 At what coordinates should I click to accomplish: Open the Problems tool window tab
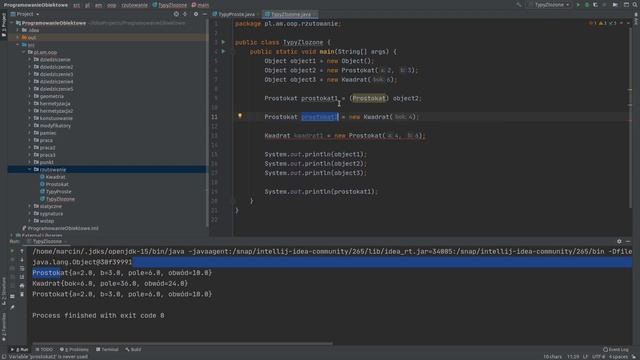click(x=74, y=349)
